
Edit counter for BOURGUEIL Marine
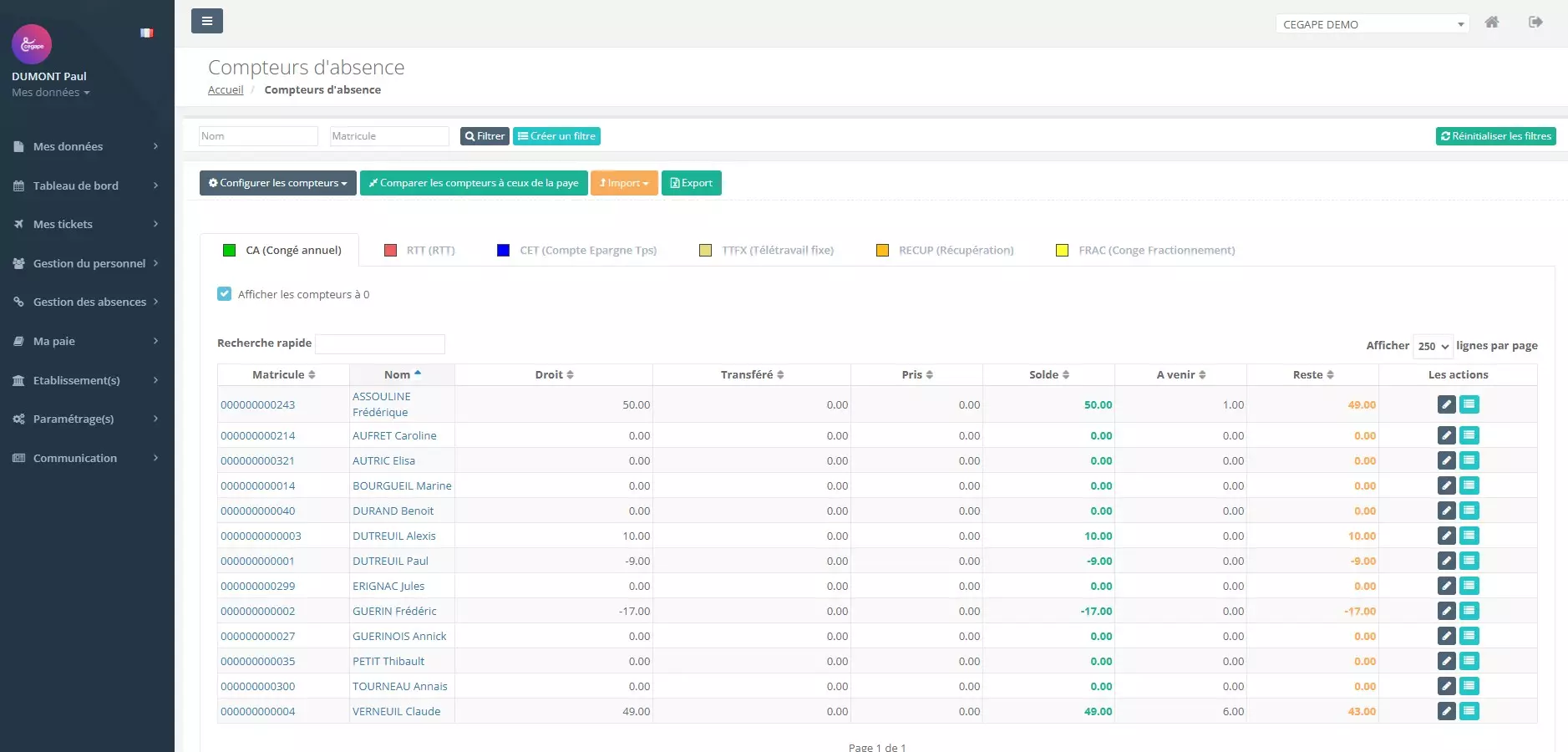[1447, 485]
